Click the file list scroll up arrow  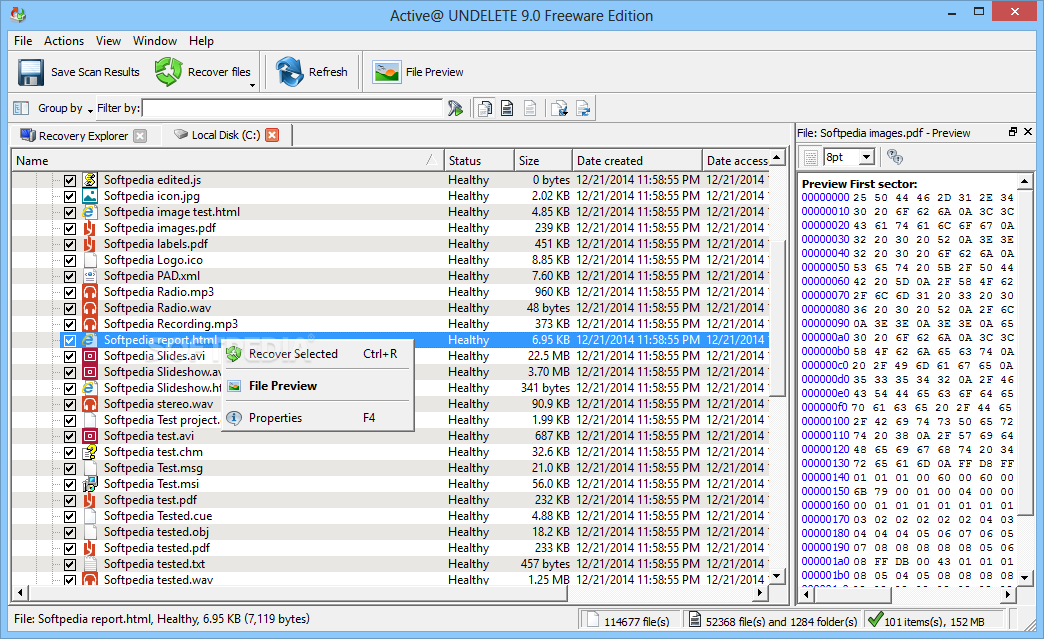pos(777,158)
